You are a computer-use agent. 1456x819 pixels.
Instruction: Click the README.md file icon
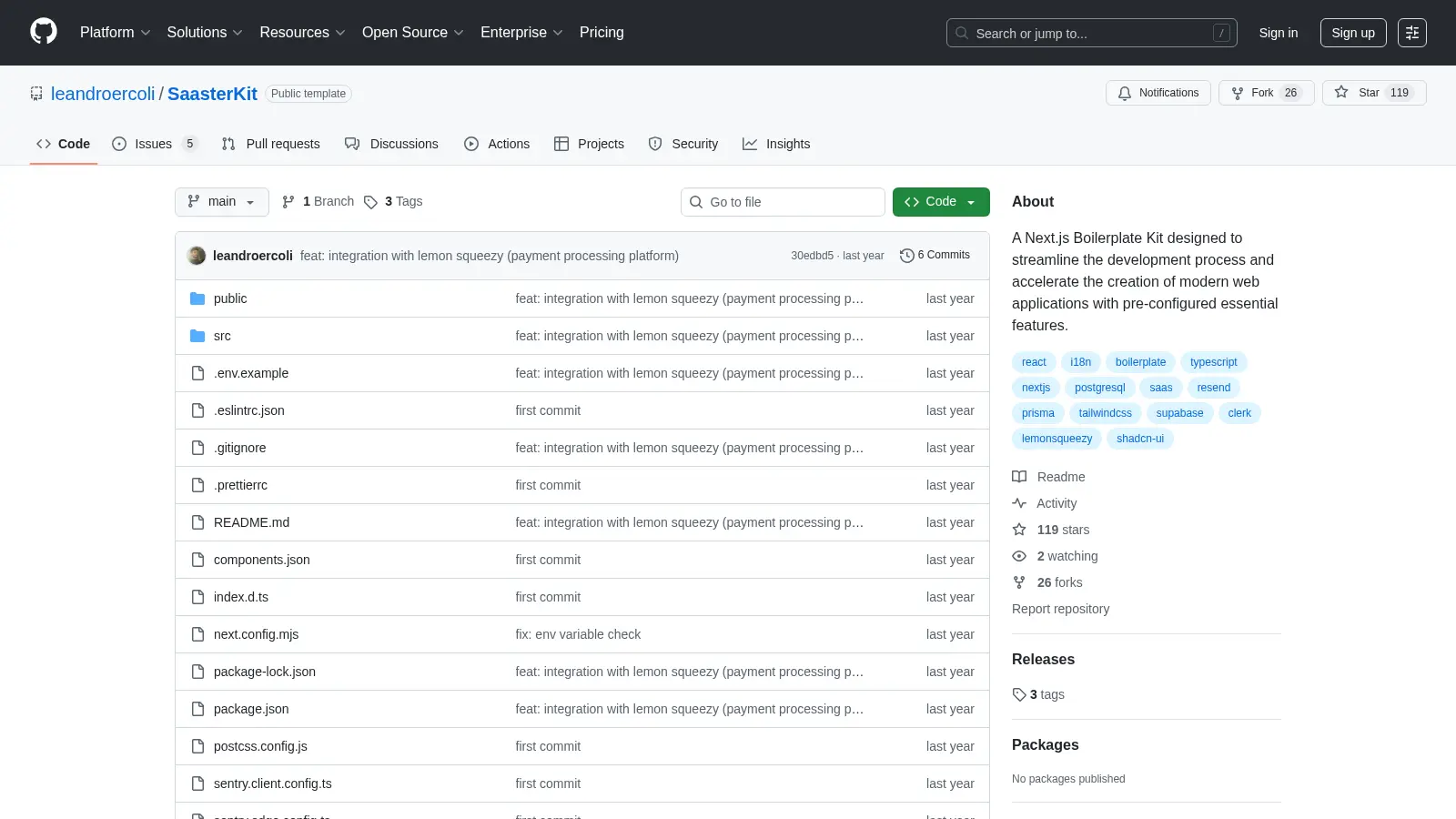coord(197,522)
